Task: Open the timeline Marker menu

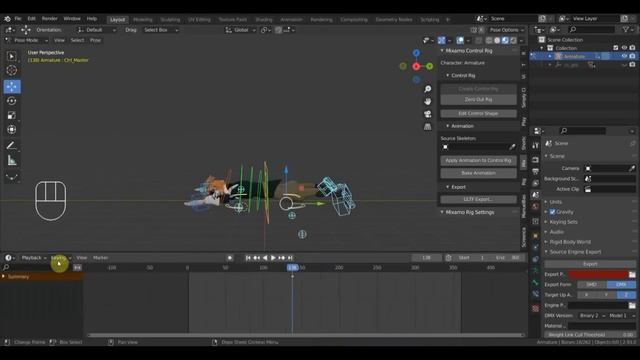Action: coord(101,258)
